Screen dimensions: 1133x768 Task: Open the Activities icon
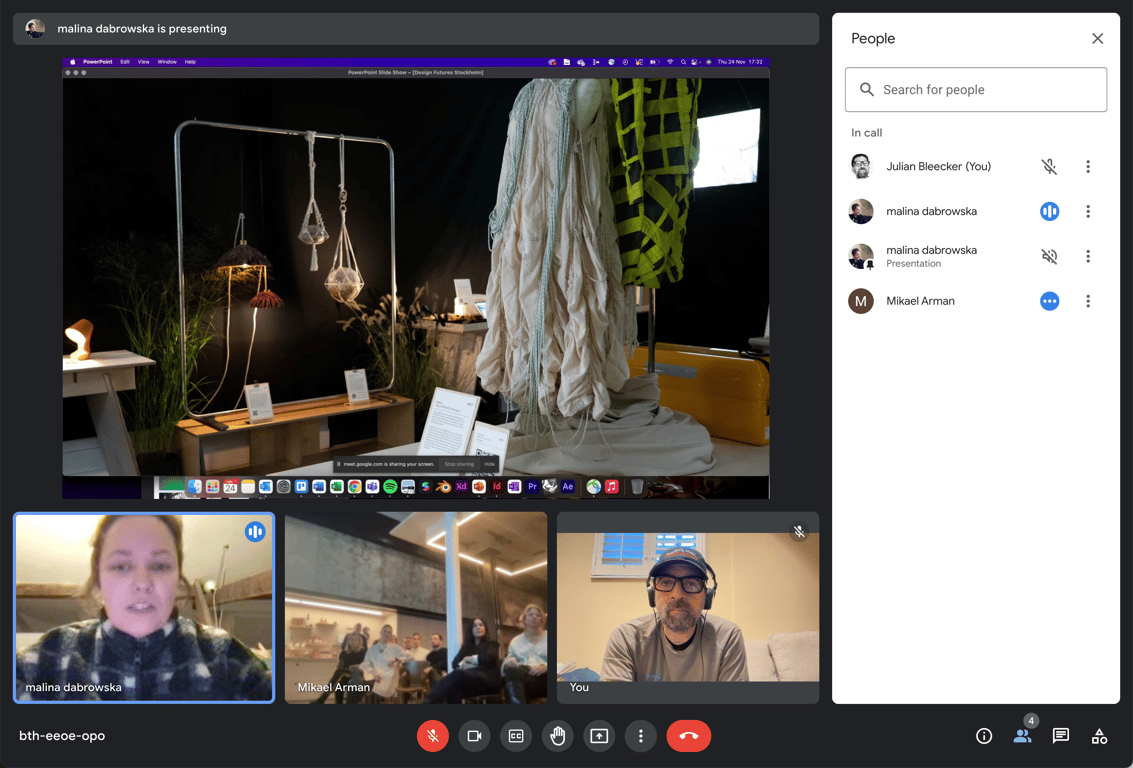pos(1099,735)
